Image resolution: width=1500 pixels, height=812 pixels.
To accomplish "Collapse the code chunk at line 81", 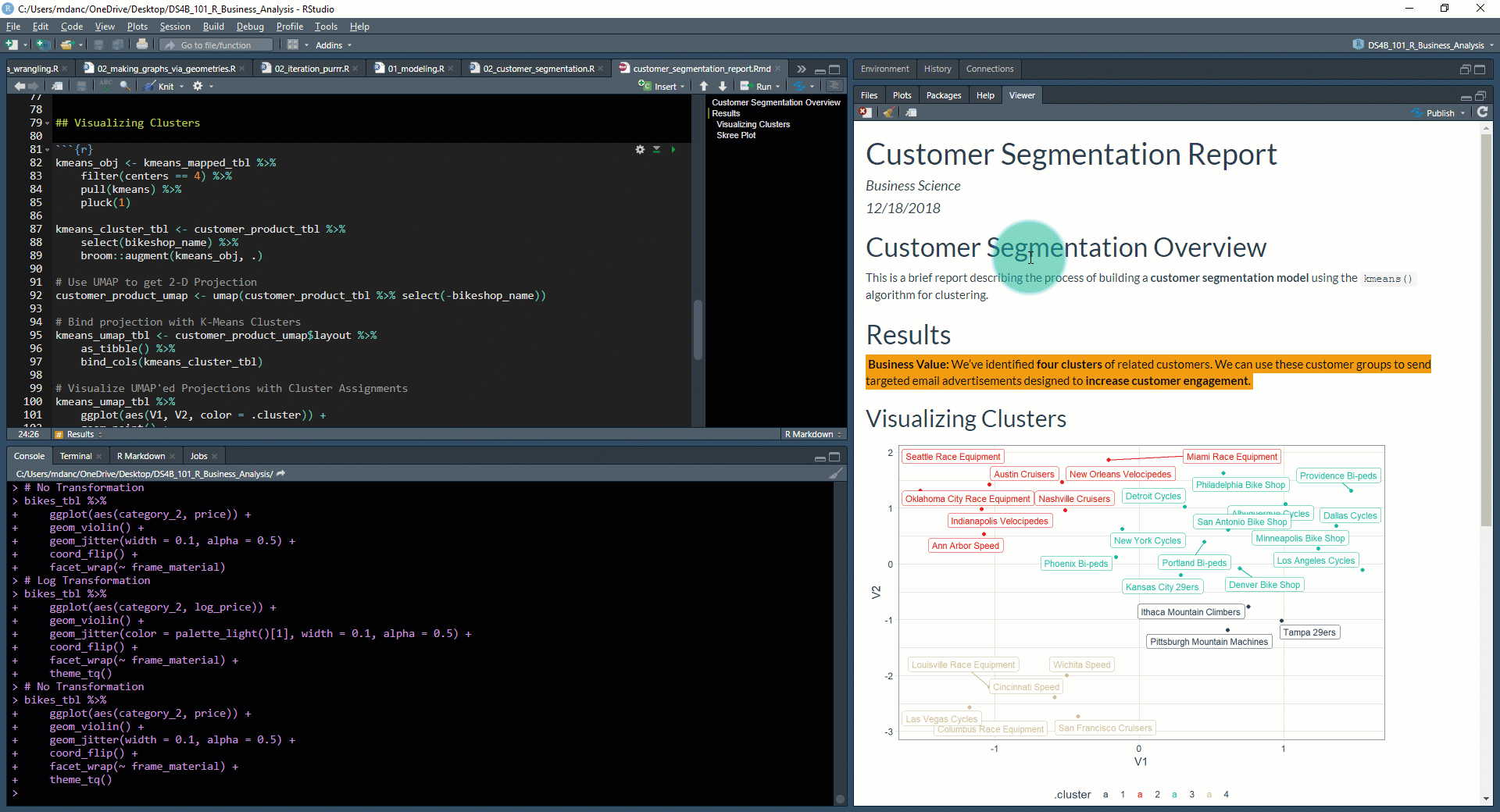I will pyautogui.click(x=47, y=150).
